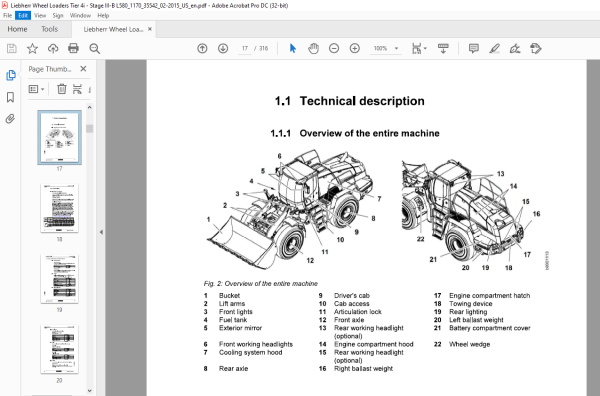Select page 18 thumbnail
The height and width of the screenshot is (396, 600).
[x=59, y=208]
